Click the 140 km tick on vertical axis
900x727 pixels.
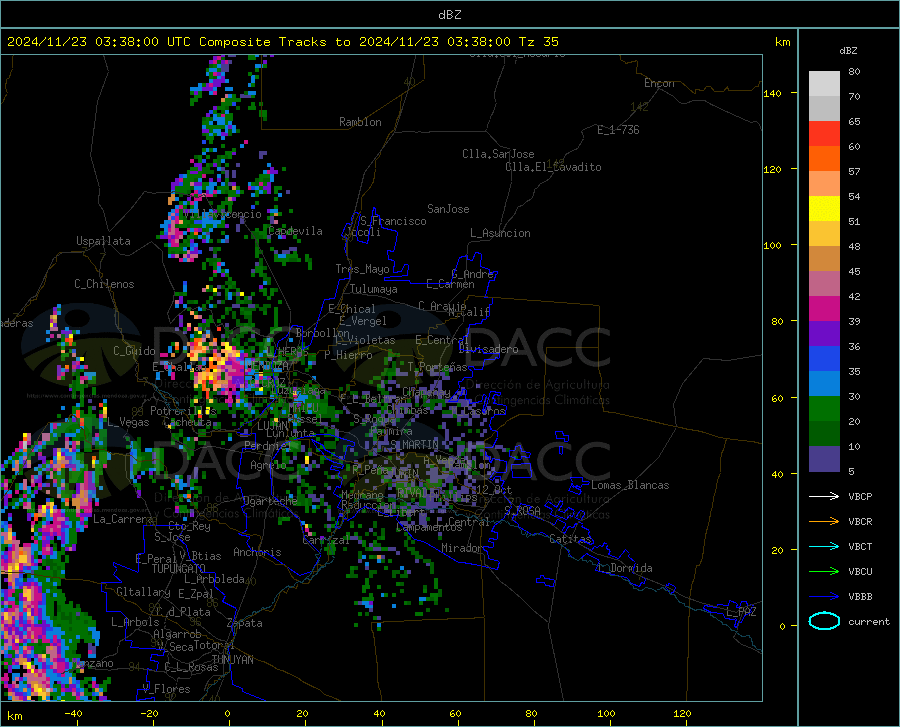(x=773, y=93)
